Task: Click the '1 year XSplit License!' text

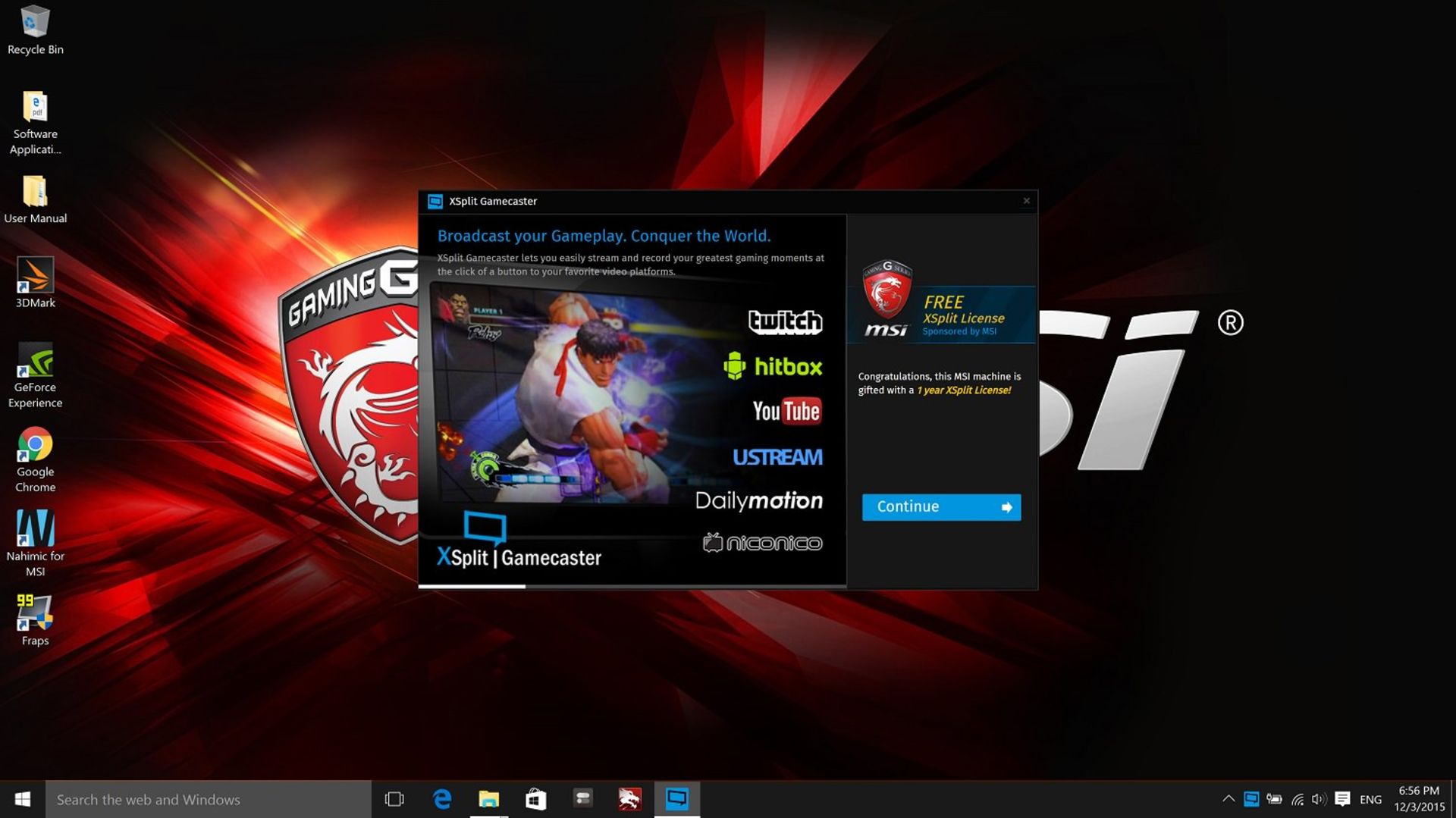Action: (x=964, y=390)
